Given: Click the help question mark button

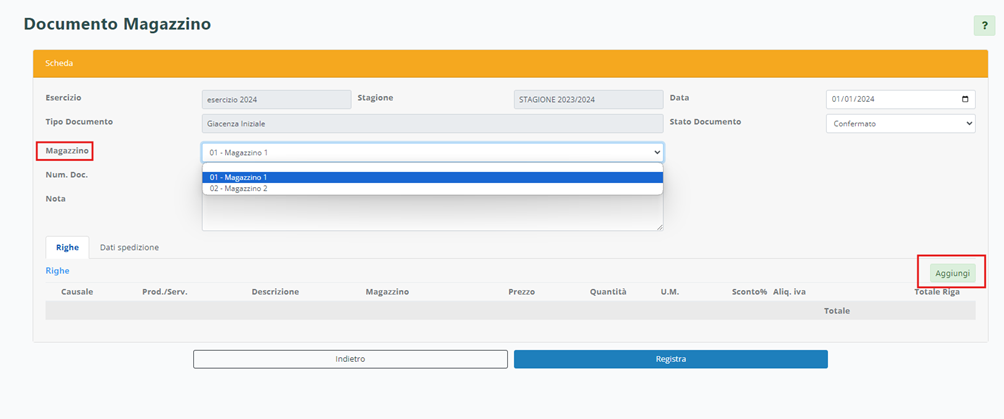Looking at the screenshot, I should tap(984, 26).
